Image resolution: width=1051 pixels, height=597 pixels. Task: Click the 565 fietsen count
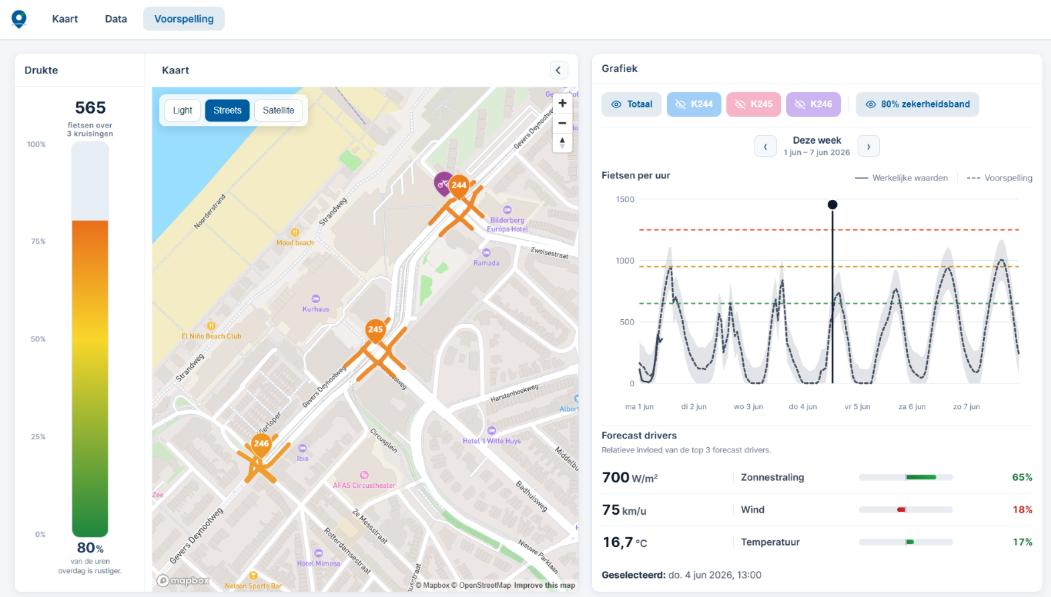pyautogui.click(x=90, y=108)
